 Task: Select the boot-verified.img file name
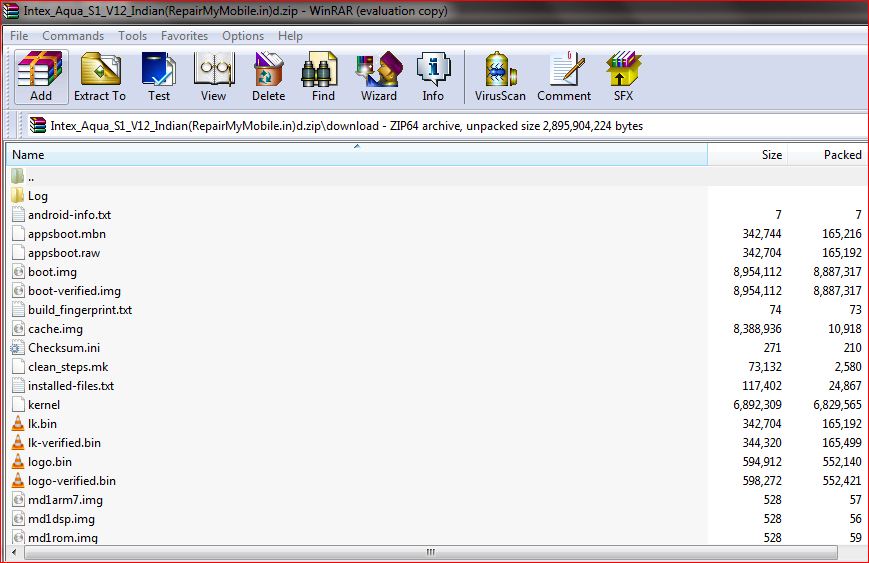[74, 291]
